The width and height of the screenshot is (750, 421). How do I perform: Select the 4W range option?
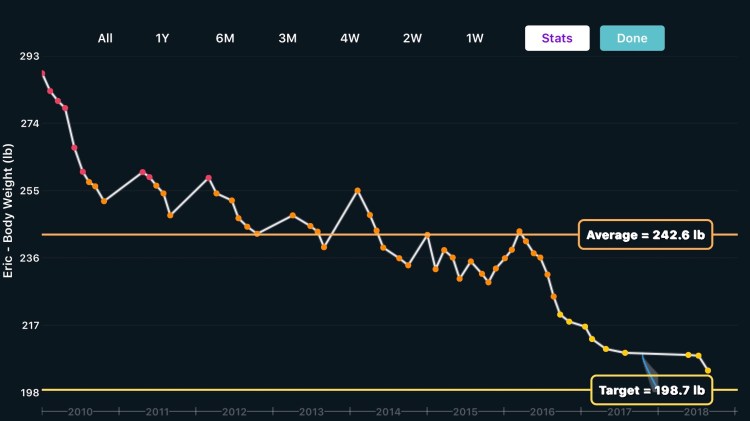tap(350, 38)
